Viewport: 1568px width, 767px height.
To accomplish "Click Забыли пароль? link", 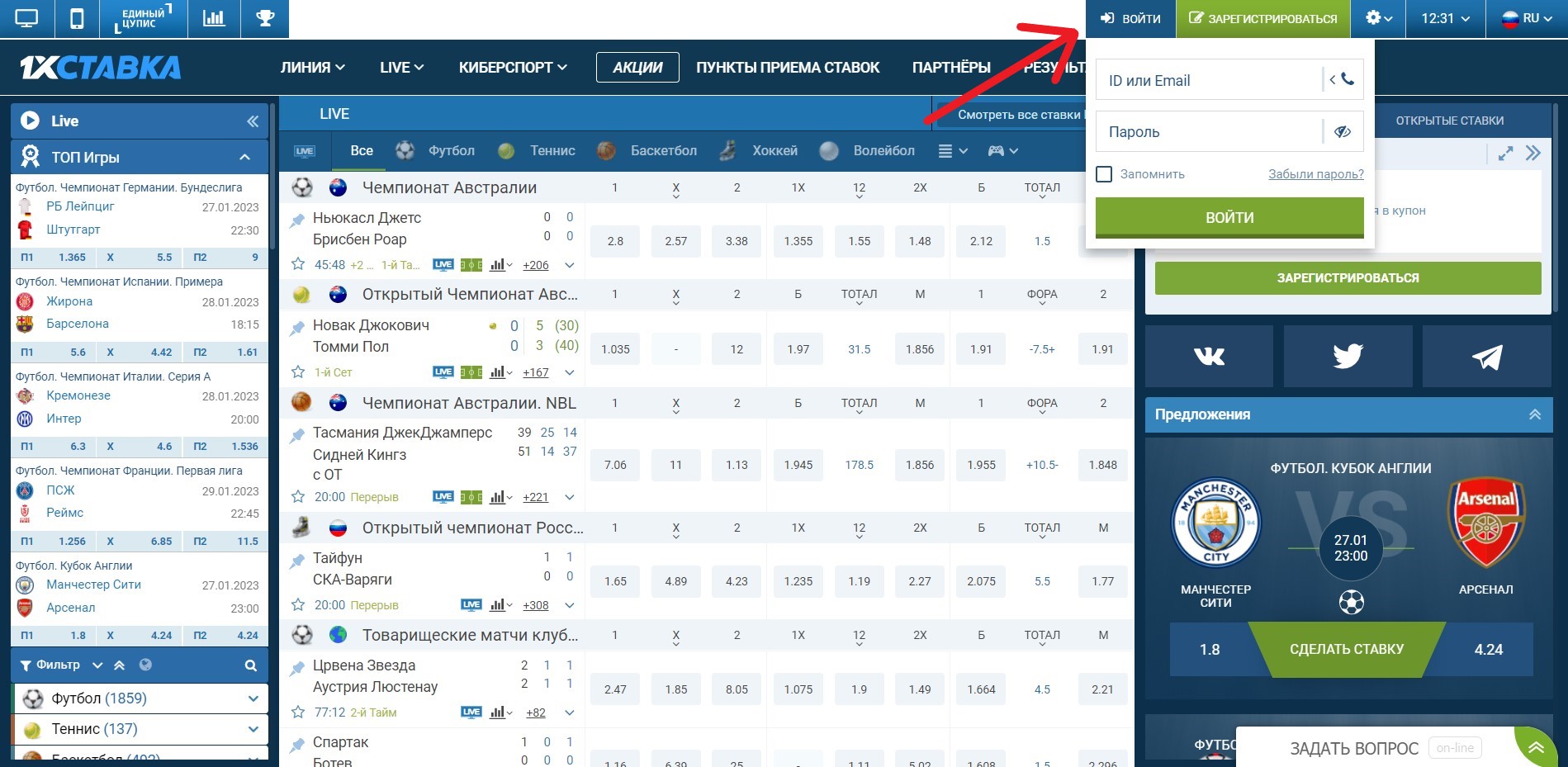I will (1316, 174).
